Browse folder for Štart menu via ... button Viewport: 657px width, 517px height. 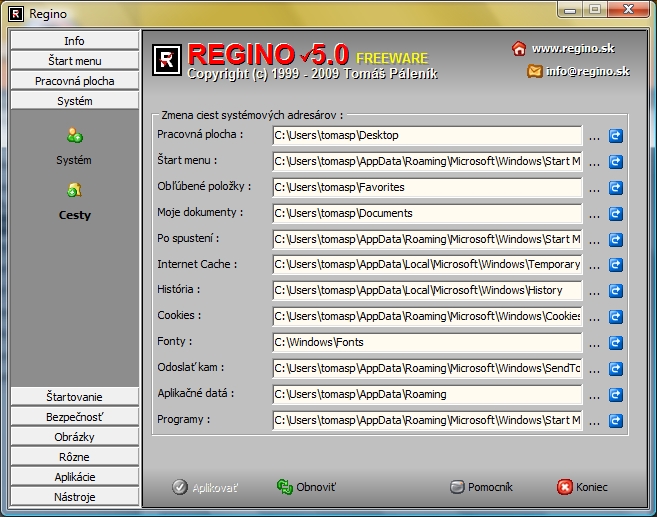point(594,164)
